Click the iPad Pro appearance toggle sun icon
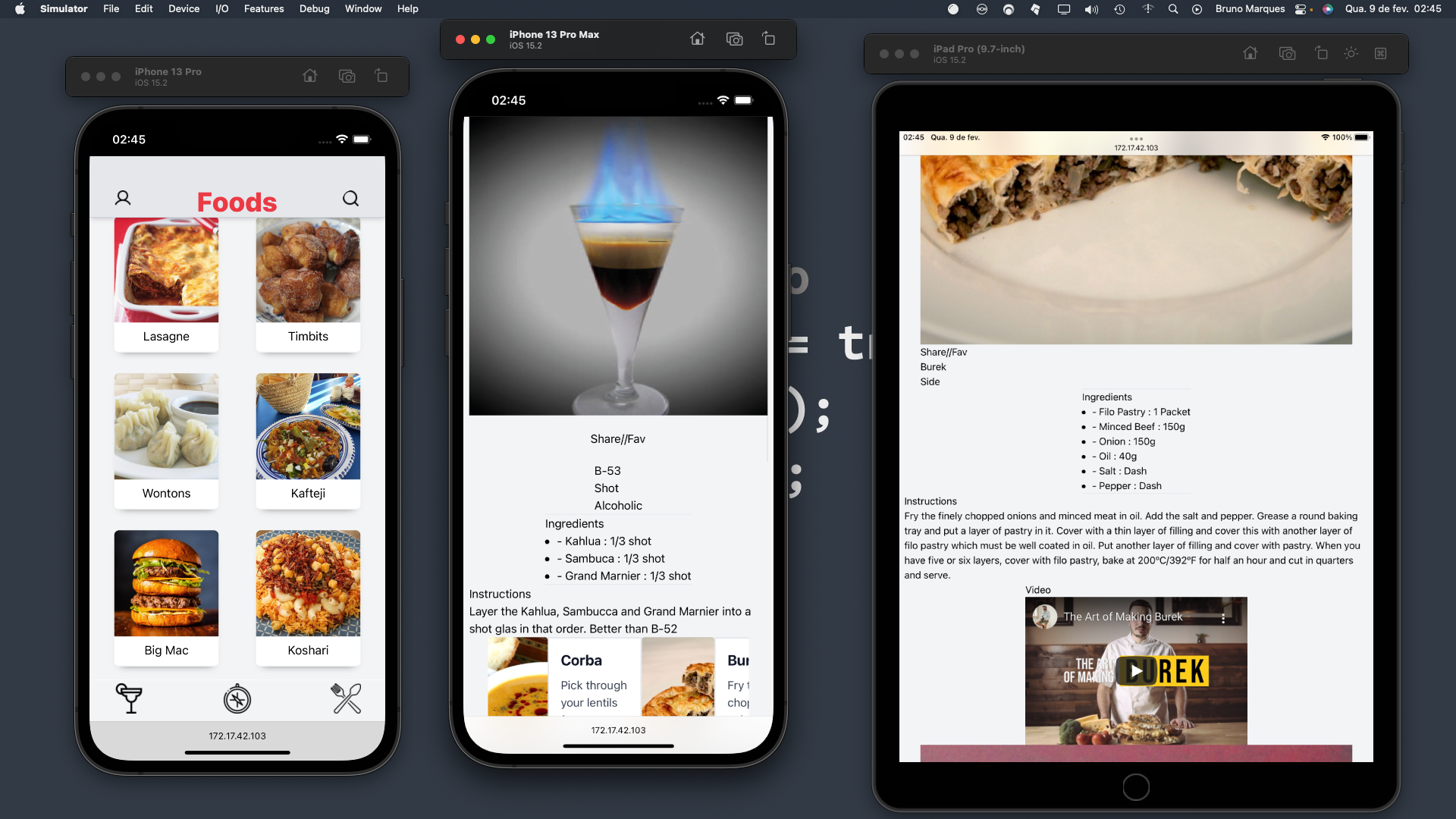 click(1351, 53)
